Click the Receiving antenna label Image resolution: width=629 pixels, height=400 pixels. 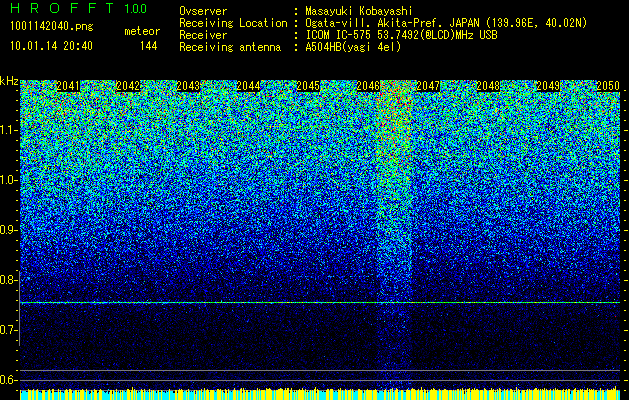(x=230, y=47)
